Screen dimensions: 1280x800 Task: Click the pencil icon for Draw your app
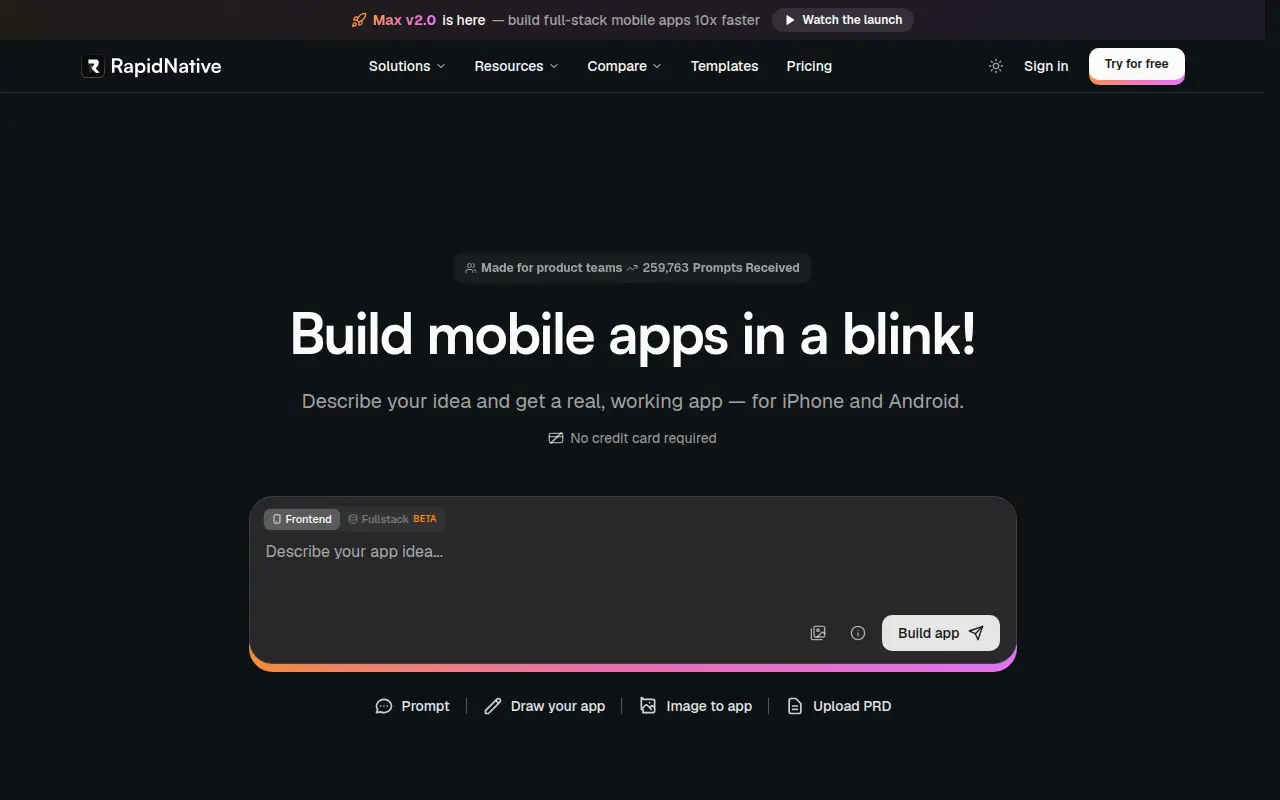tap(492, 706)
